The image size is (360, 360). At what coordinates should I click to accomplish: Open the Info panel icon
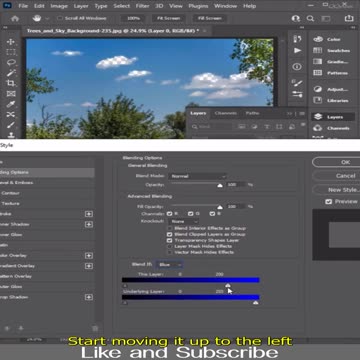tap(297, 67)
